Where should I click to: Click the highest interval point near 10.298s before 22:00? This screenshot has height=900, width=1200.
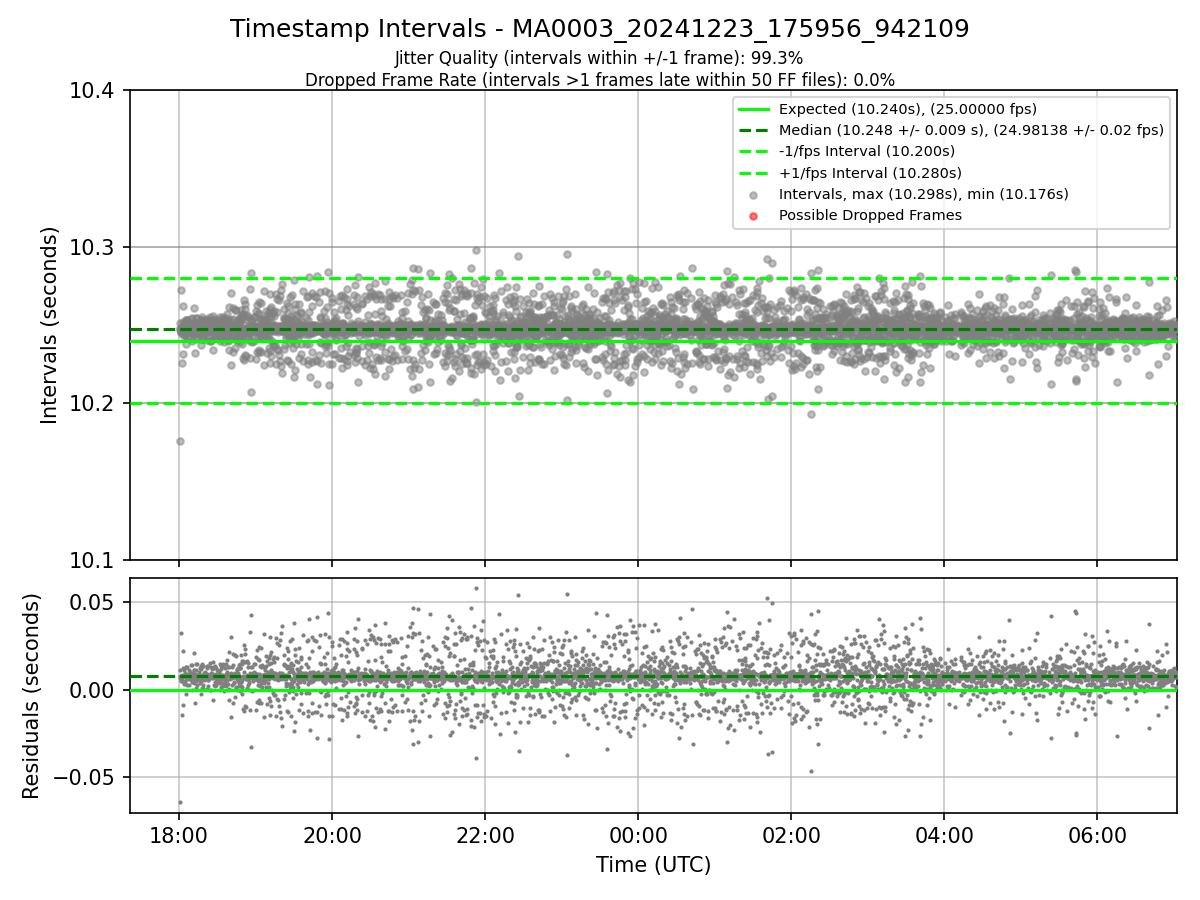476,251
